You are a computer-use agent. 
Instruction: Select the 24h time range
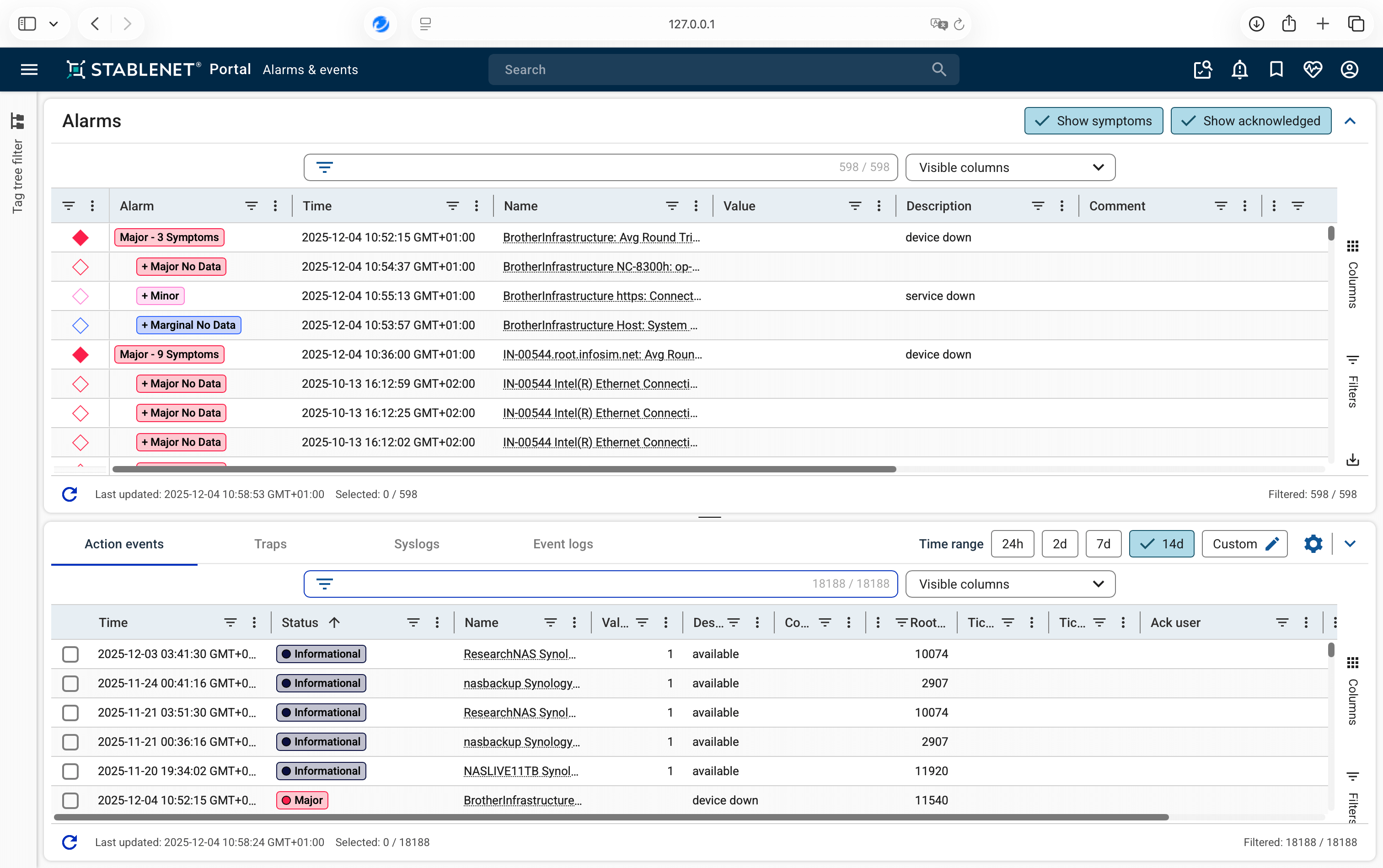[1012, 544]
